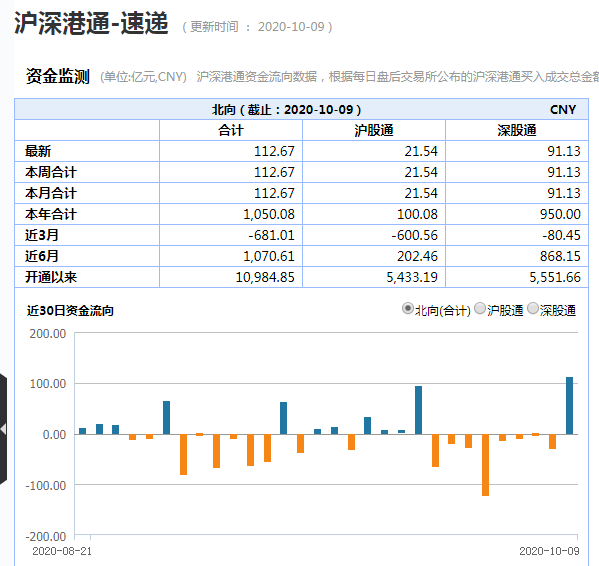Image resolution: width=599 pixels, height=566 pixels.
Task: Click the 深股通 column header
Action: [516, 130]
